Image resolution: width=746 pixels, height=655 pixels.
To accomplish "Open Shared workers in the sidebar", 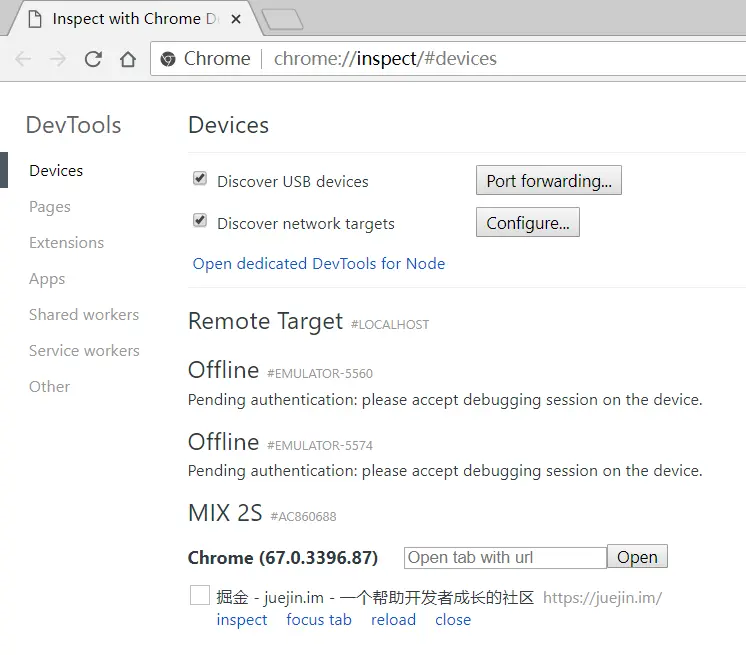I will click(84, 314).
